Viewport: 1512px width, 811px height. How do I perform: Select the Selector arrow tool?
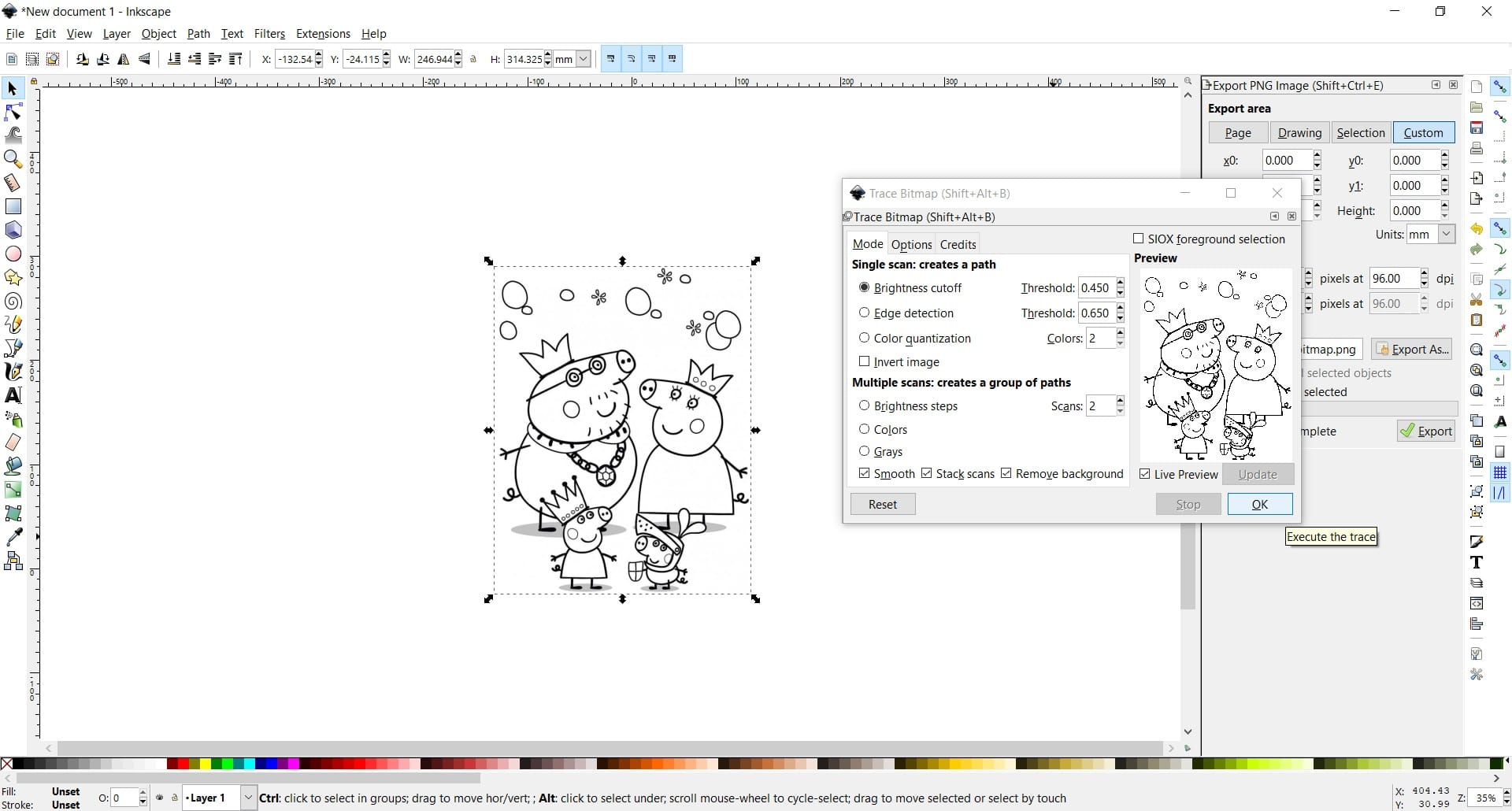[13, 88]
